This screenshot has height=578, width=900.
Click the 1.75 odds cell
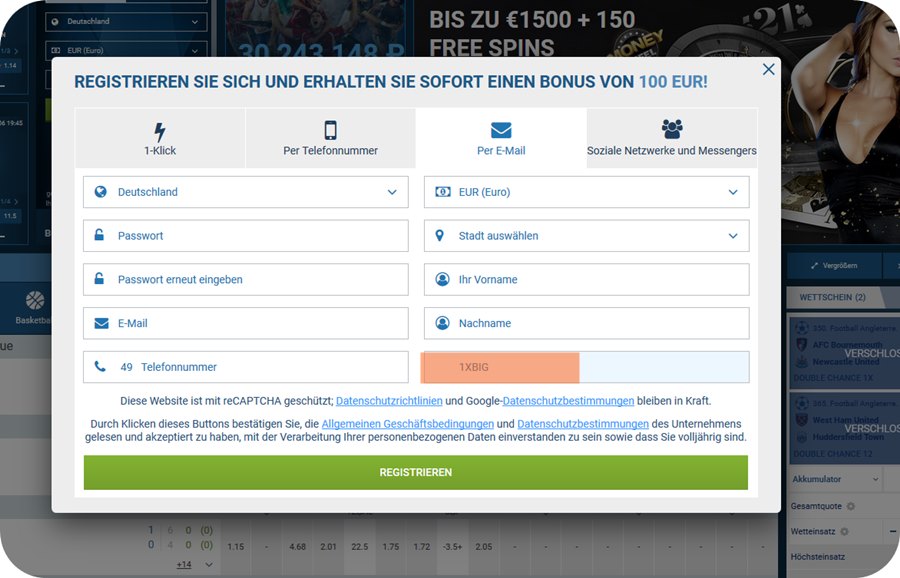(x=390, y=546)
